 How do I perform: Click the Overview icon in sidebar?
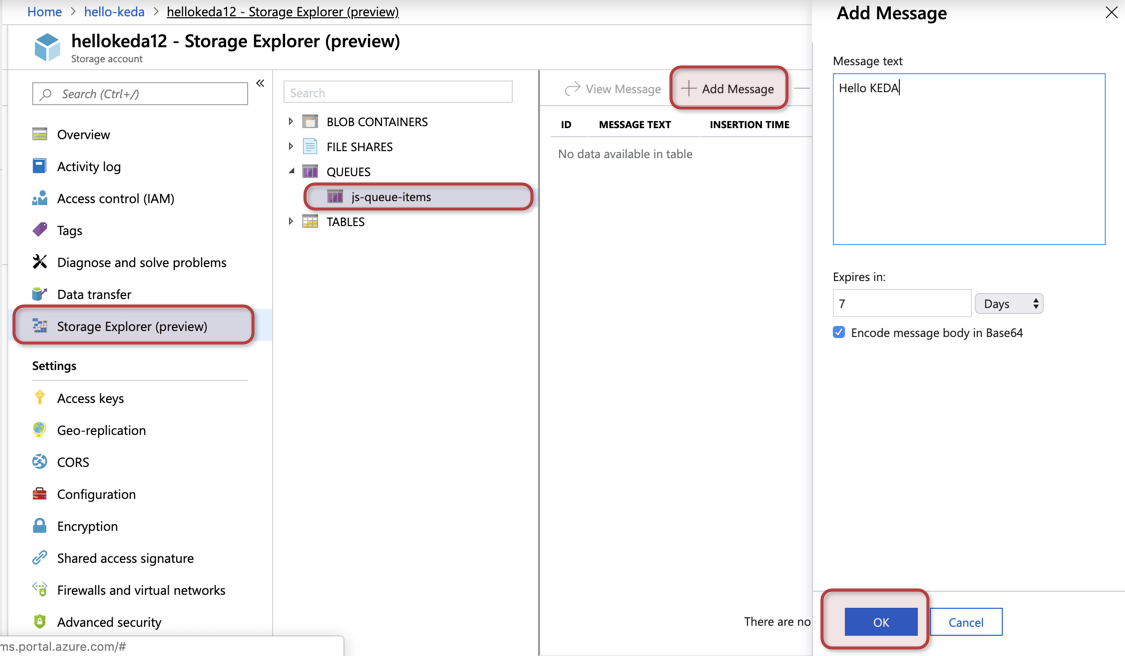pyautogui.click(x=39, y=134)
